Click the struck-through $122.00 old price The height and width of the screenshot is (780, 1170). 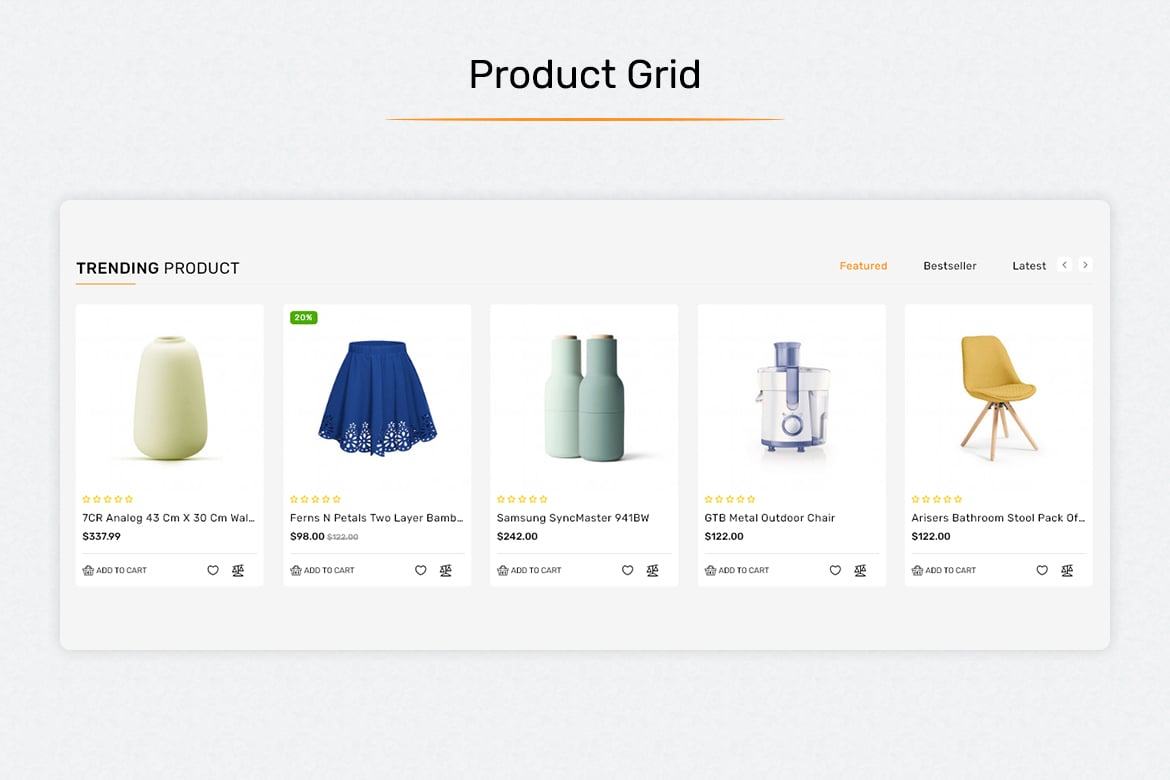click(342, 537)
